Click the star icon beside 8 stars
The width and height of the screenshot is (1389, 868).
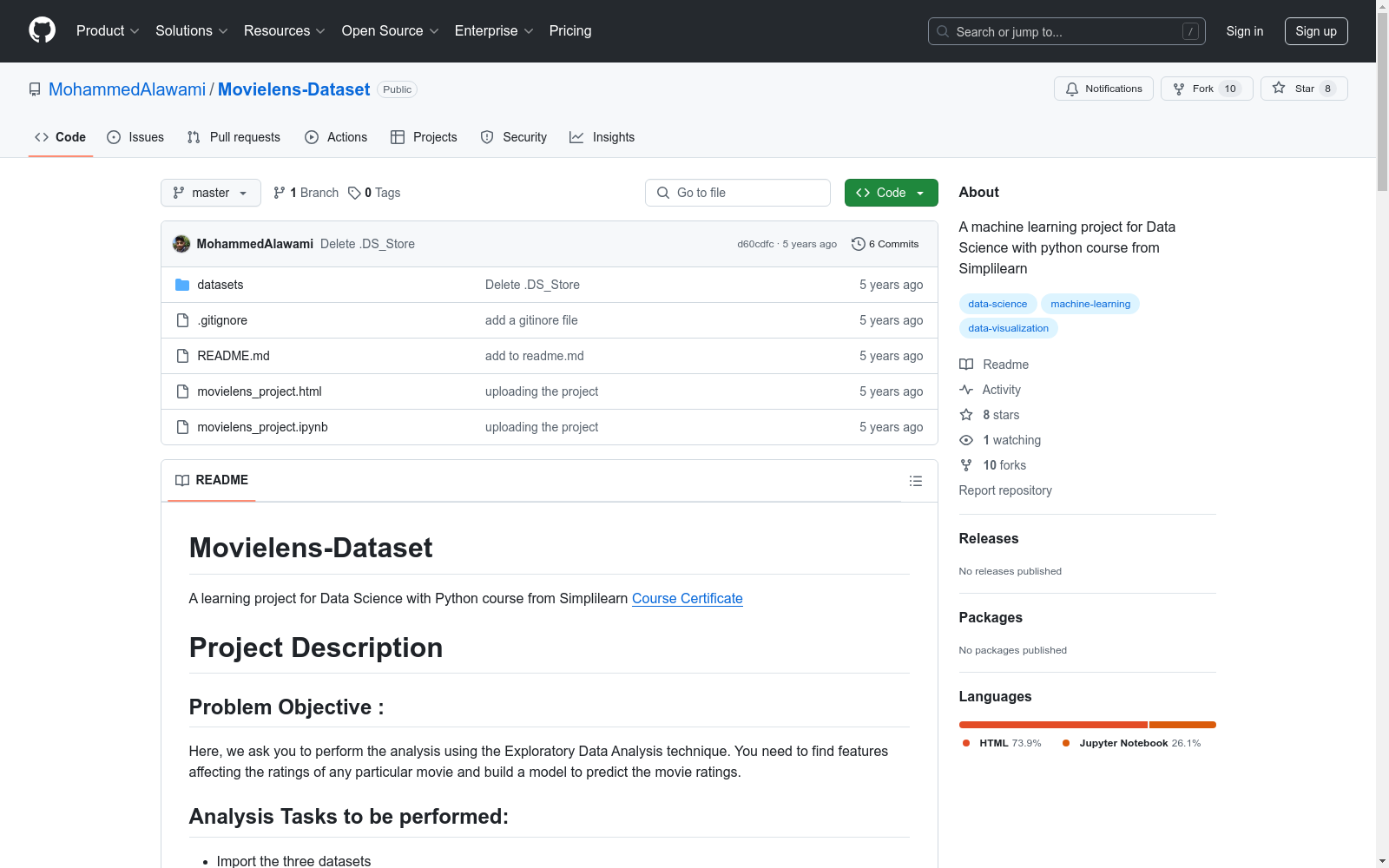coord(966,415)
